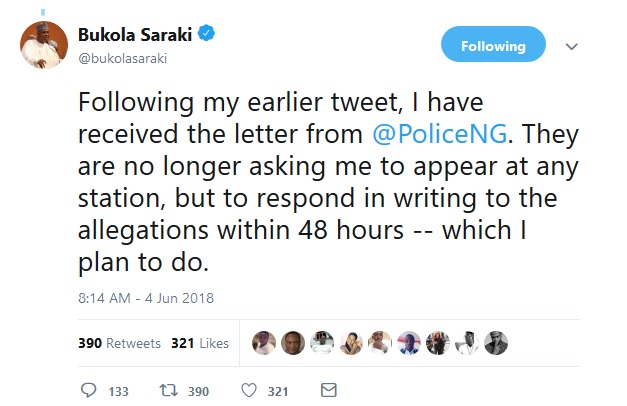Toggle the Following button
627x406 pixels.
[x=493, y=46]
